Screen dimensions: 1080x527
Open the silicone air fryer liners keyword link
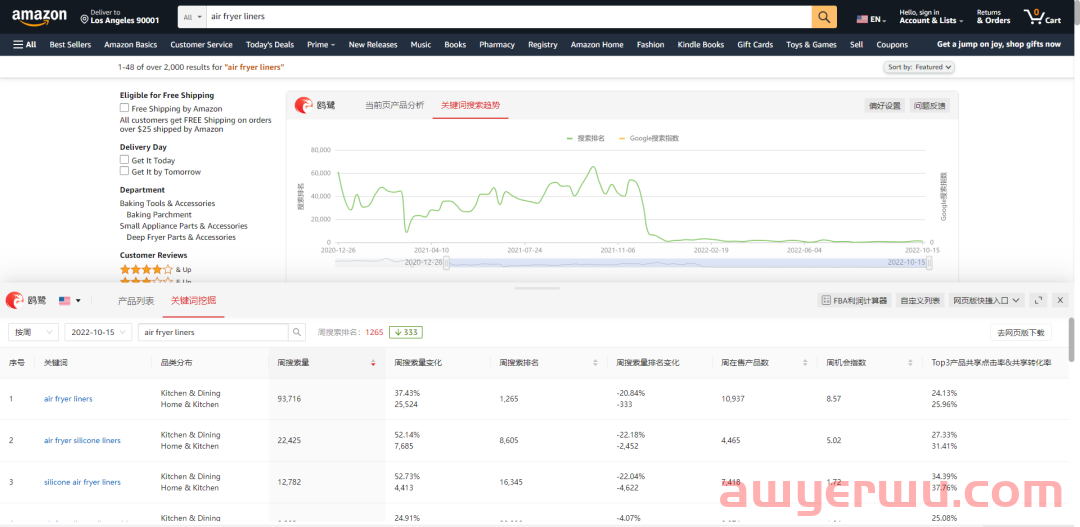pos(82,482)
